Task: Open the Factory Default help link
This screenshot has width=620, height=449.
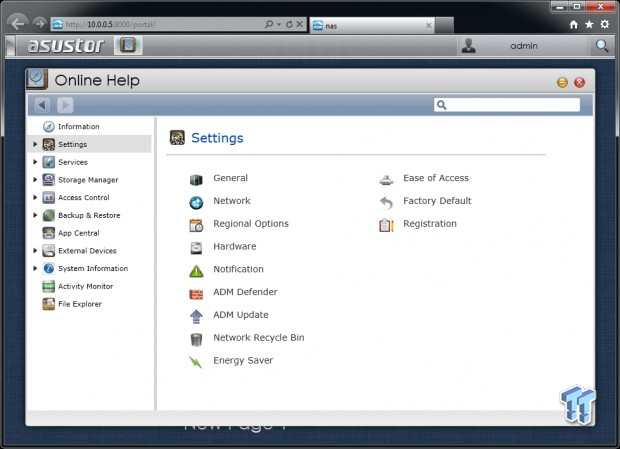Action: coord(437,201)
